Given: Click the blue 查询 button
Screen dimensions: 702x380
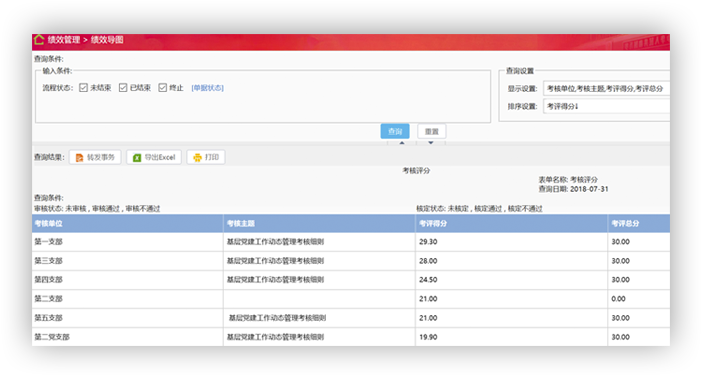Looking at the screenshot, I should 395,131.
